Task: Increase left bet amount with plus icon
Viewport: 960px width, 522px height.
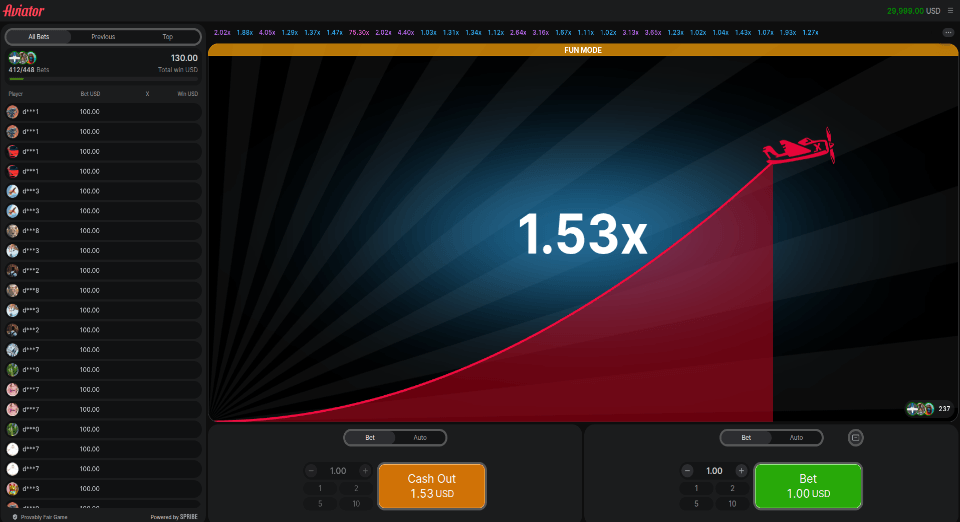Action: (x=365, y=471)
